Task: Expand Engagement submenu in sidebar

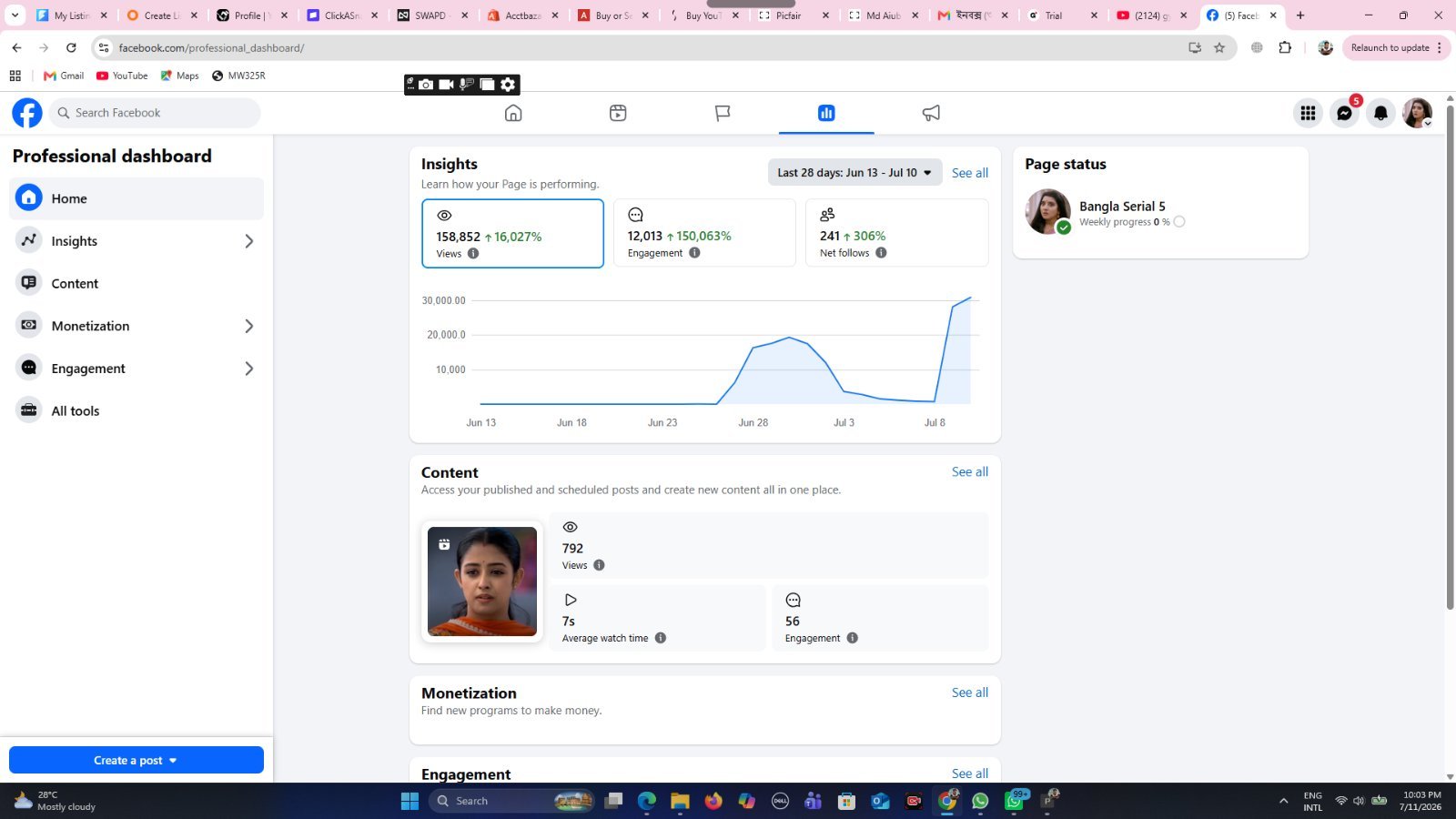Action: pyautogui.click(x=248, y=369)
